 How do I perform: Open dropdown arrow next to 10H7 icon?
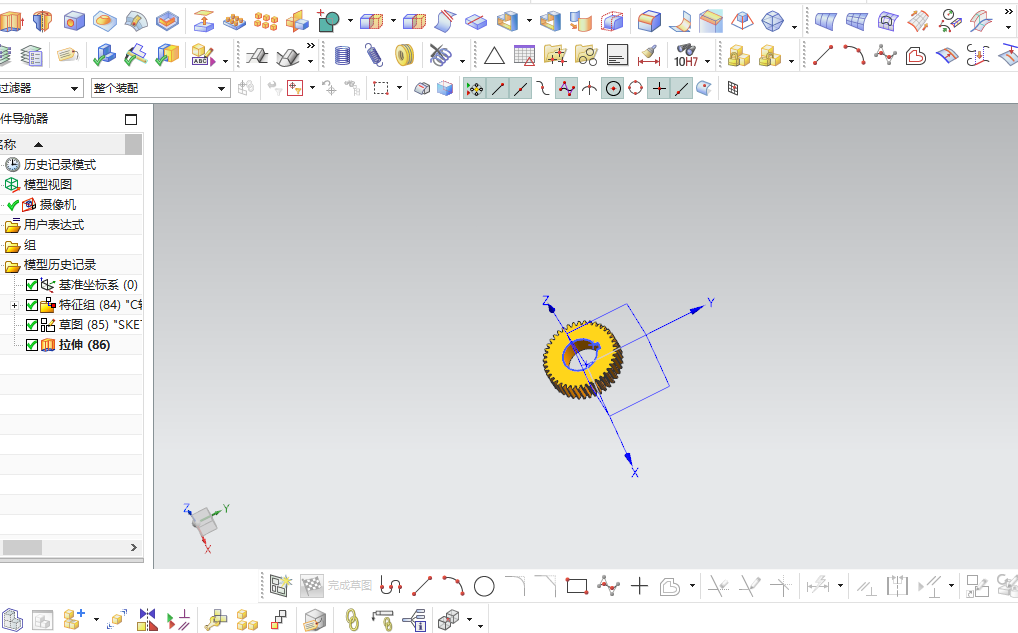[x=707, y=61]
